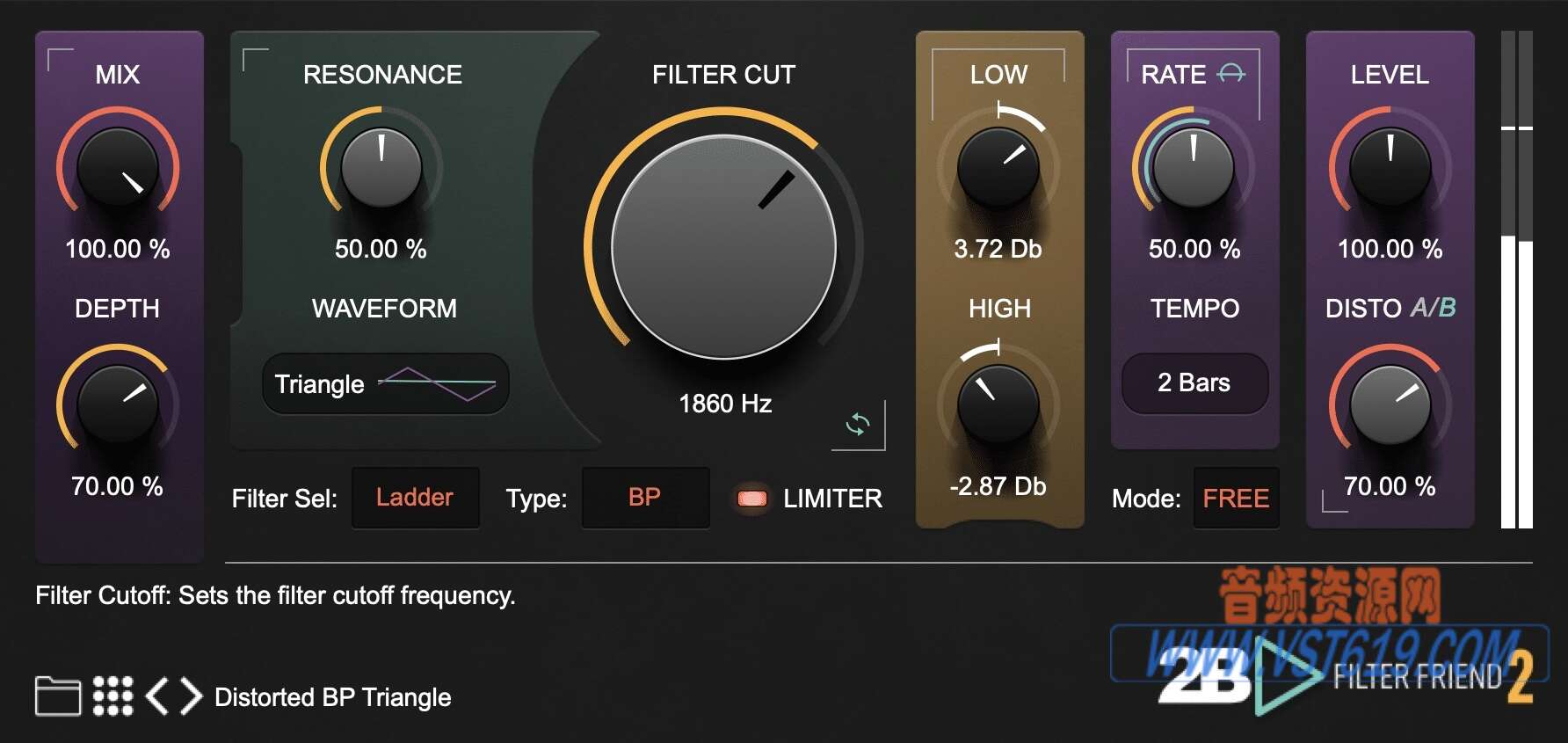Click the MIX knob
Viewport: 1568px width, 743px height.
(118, 168)
